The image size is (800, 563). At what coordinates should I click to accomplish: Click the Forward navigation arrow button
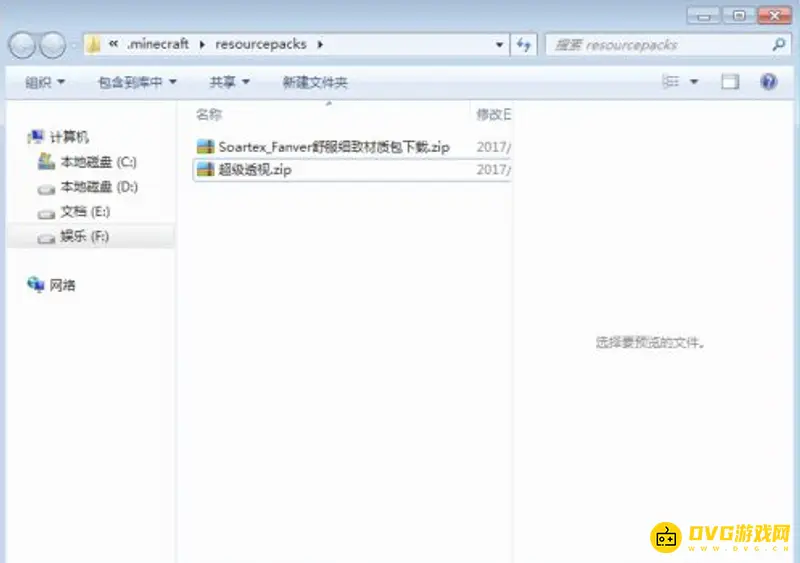(x=52, y=45)
